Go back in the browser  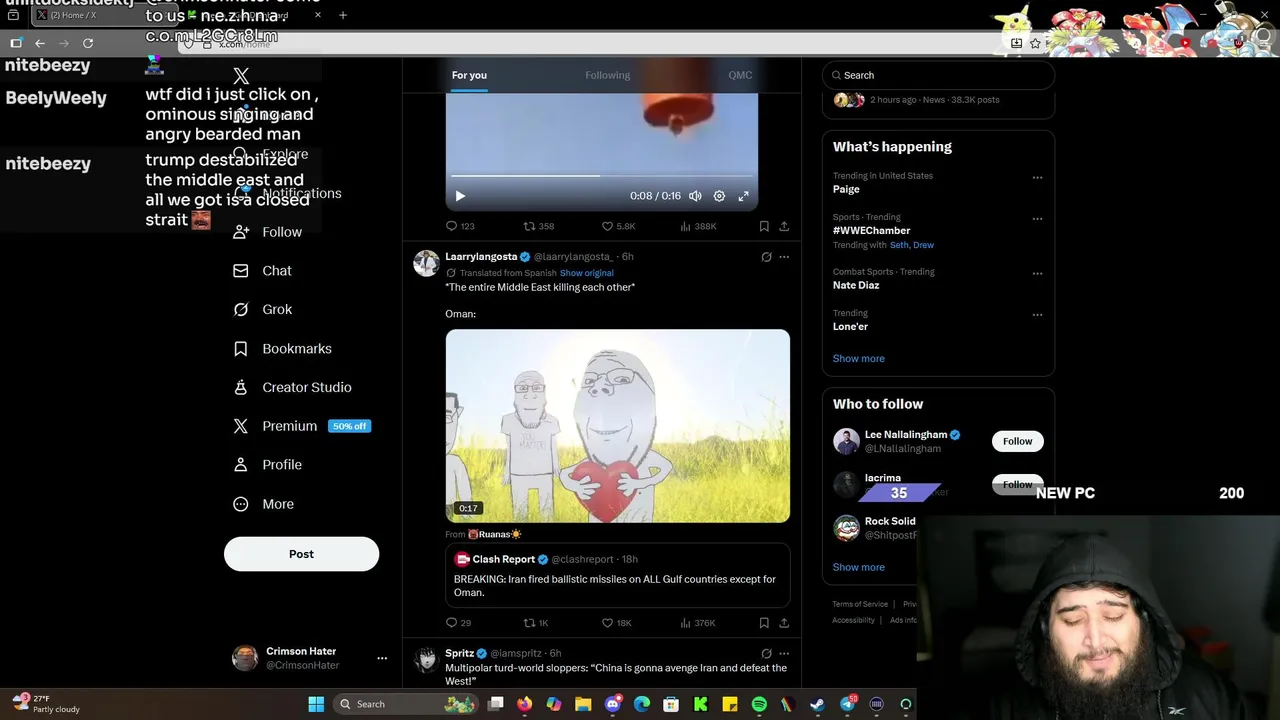pyautogui.click(x=40, y=43)
